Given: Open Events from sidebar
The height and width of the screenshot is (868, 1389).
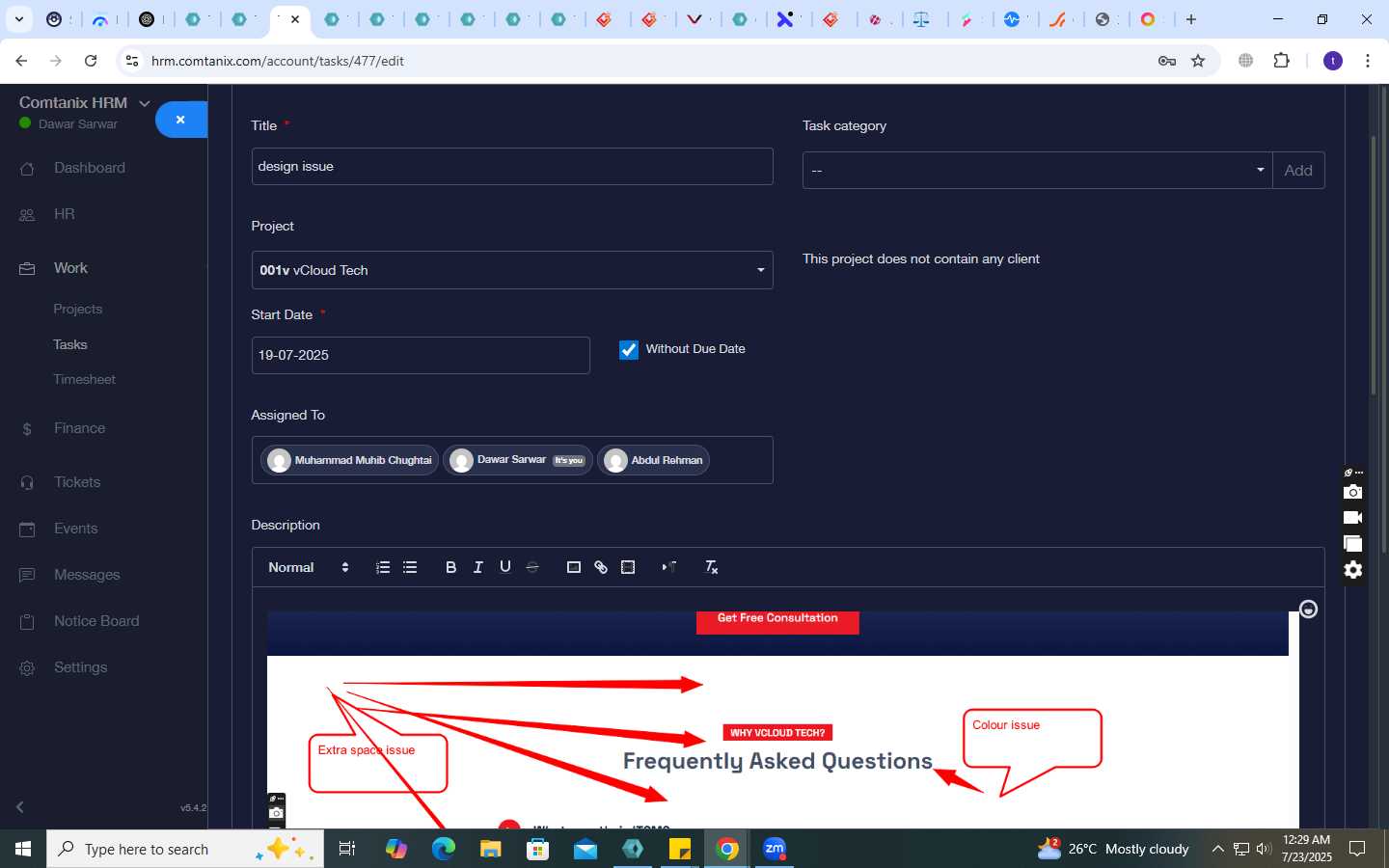Looking at the screenshot, I should point(76,529).
